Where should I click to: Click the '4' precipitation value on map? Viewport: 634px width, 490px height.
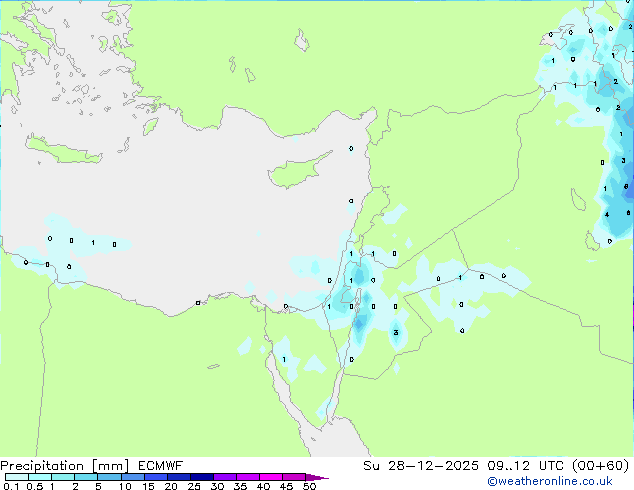pos(607,215)
